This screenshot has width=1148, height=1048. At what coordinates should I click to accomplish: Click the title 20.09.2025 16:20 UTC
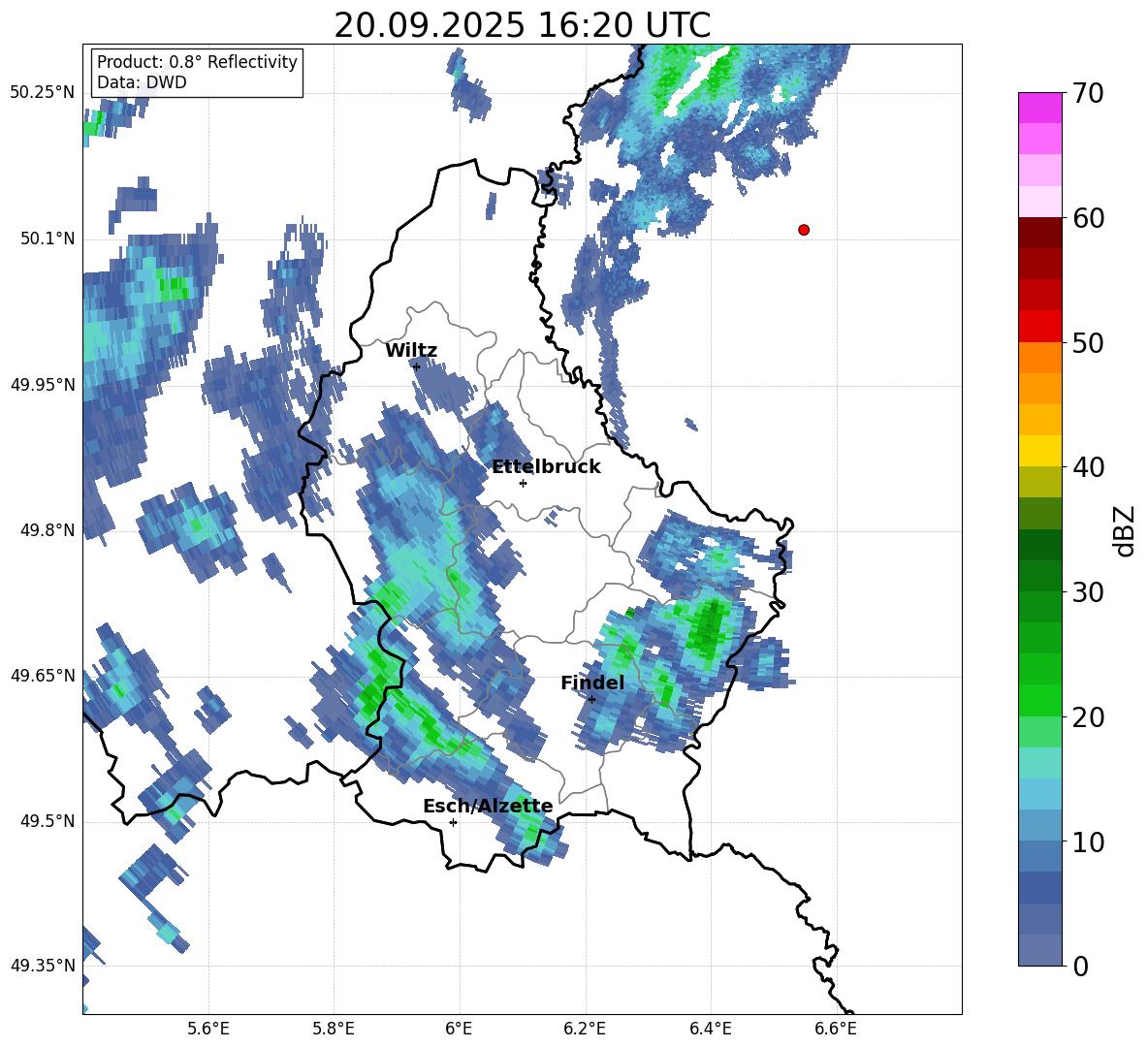pyautogui.click(x=522, y=25)
